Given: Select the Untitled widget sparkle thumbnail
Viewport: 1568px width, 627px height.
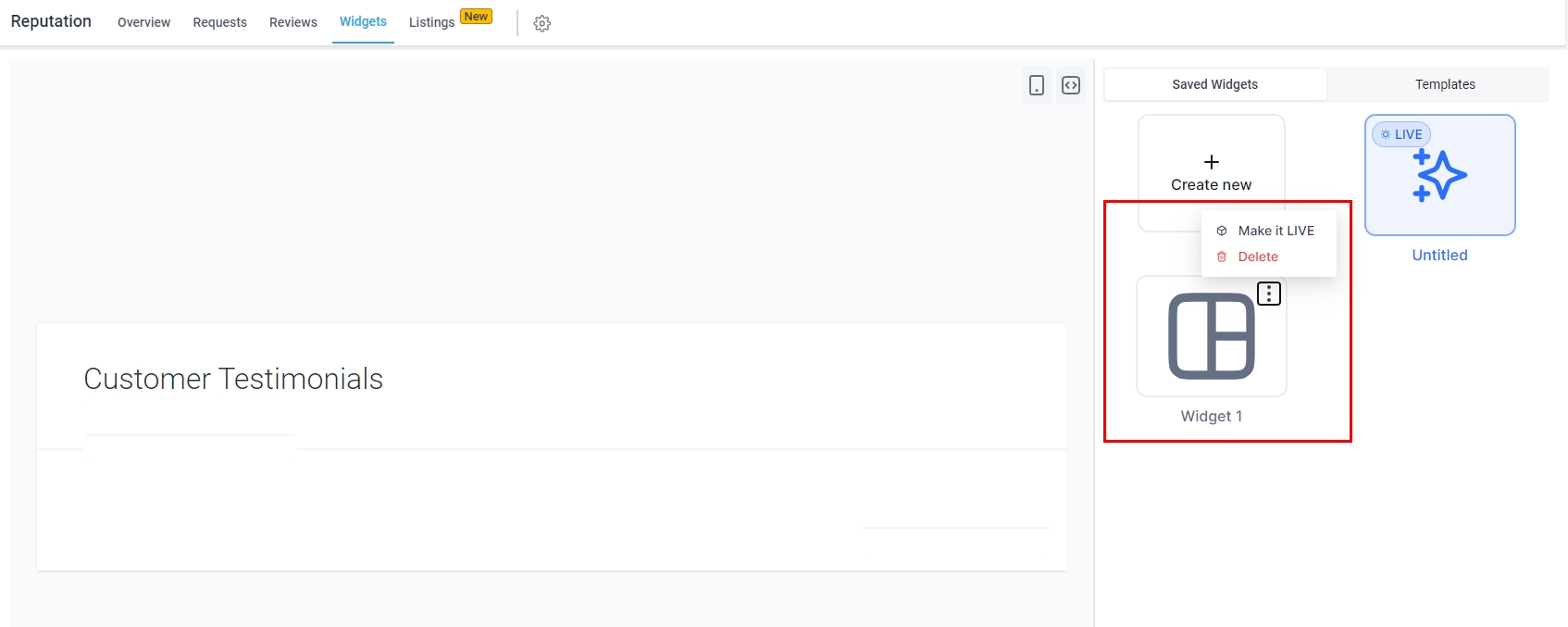Looking at the screenshot, I should click(x=1439, y=175).
